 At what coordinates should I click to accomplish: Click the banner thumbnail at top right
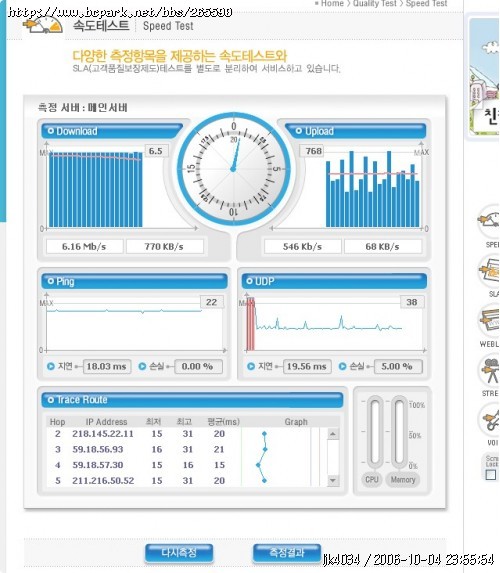pos(484,77)
